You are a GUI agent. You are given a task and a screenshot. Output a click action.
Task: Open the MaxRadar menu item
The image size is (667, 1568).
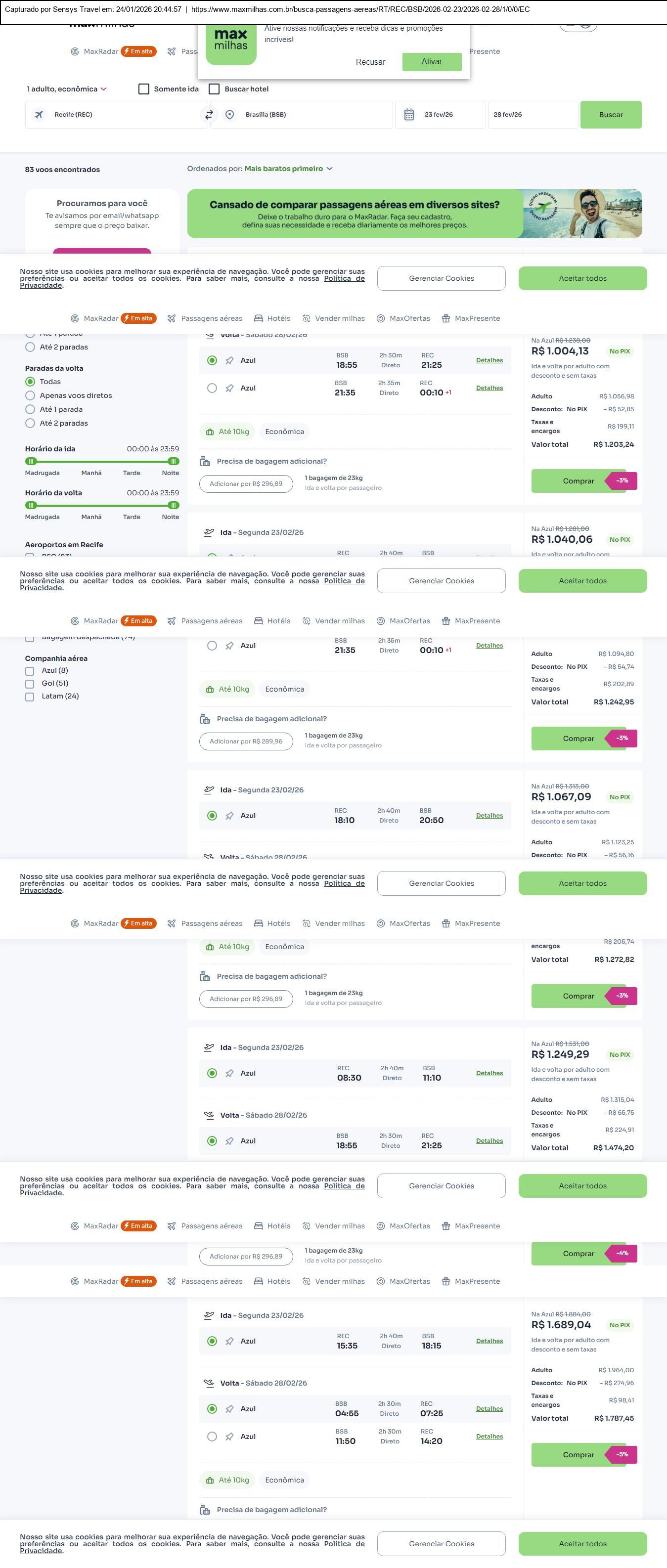(x=100, y=318)
